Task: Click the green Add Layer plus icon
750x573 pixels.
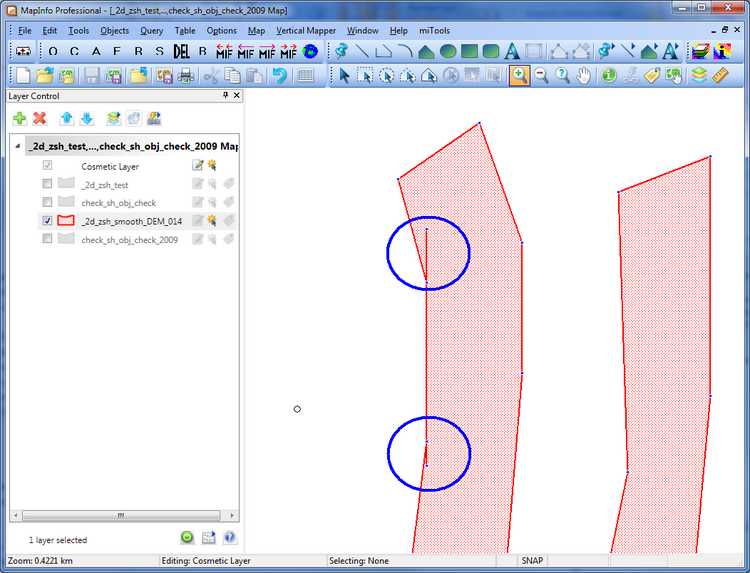Action: click(20, 118)
